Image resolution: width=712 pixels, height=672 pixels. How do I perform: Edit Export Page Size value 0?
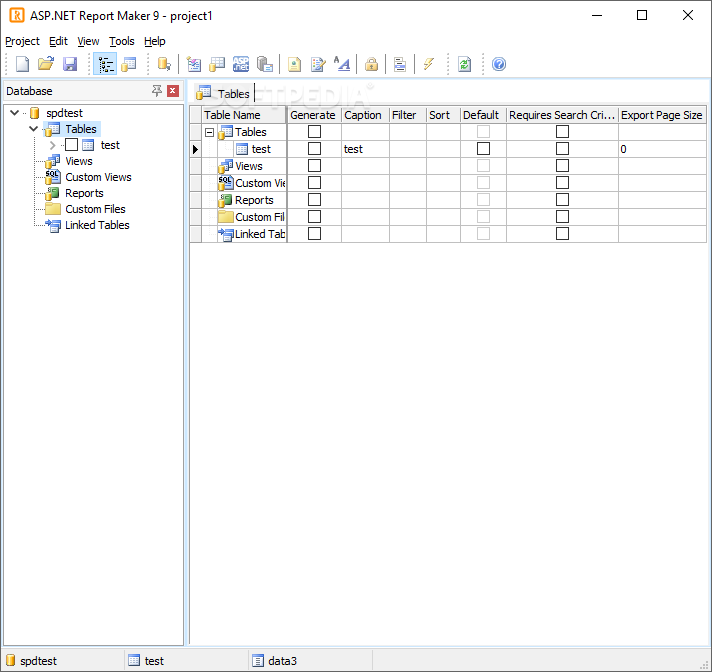coord(662,149)
